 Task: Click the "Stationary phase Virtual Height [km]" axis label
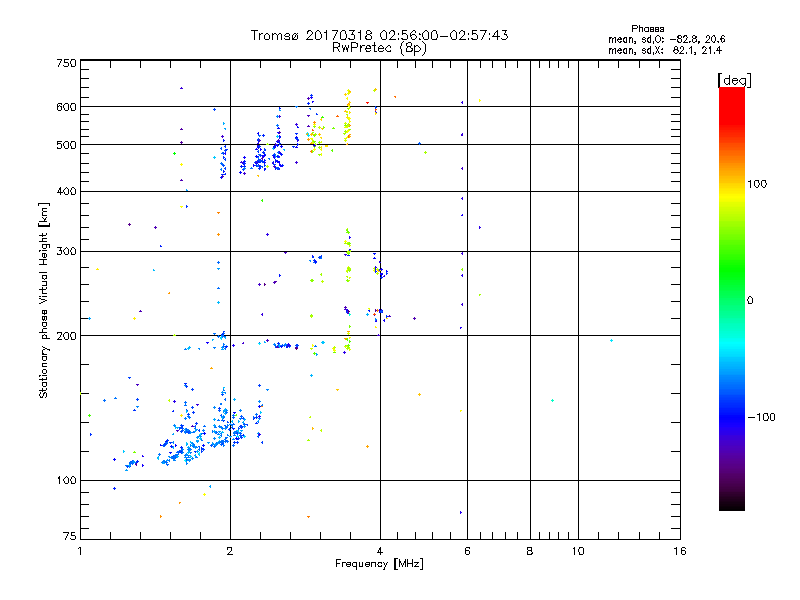pos(44,300)
